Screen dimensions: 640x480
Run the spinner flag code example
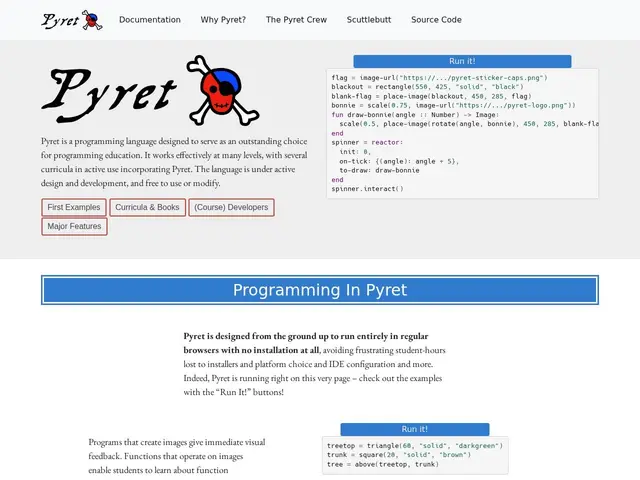point(462,61)
